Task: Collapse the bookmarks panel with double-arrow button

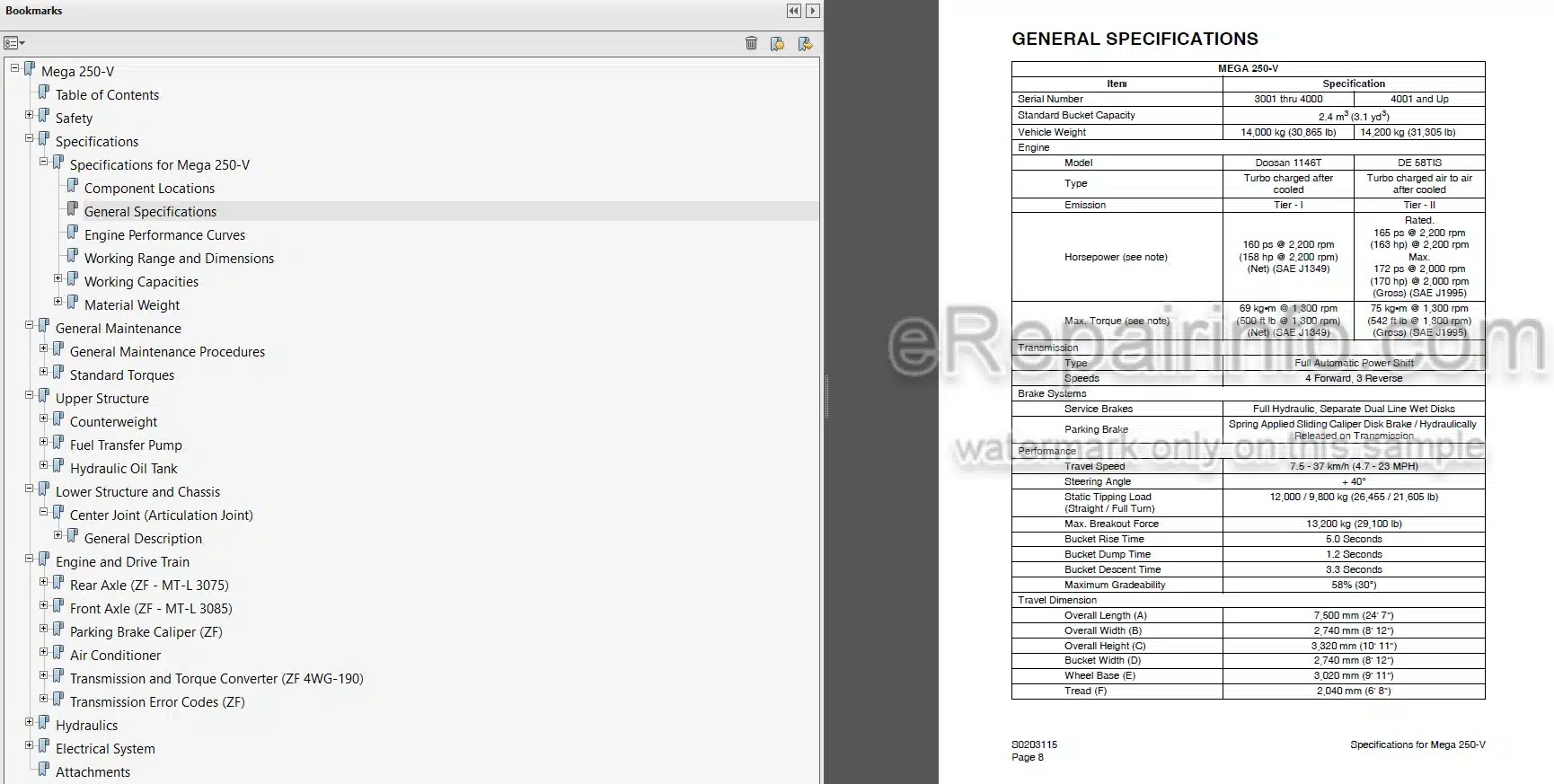Action: pyautogui.click(x=794, y=11)
